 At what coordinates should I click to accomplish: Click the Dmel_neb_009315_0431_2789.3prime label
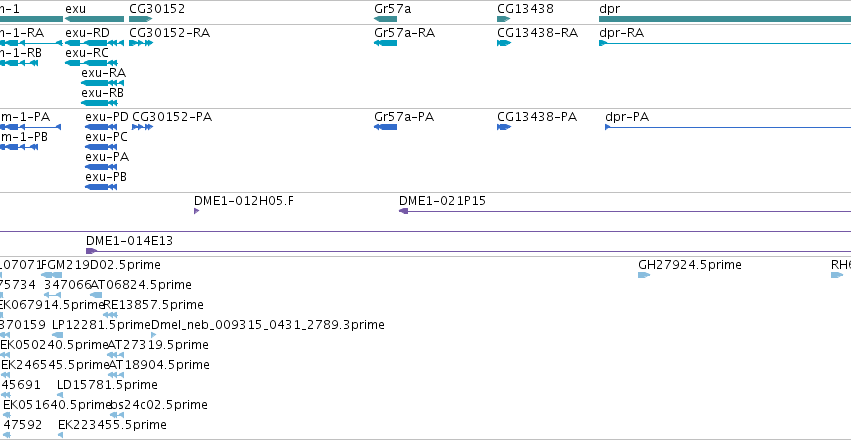[268, 326]
